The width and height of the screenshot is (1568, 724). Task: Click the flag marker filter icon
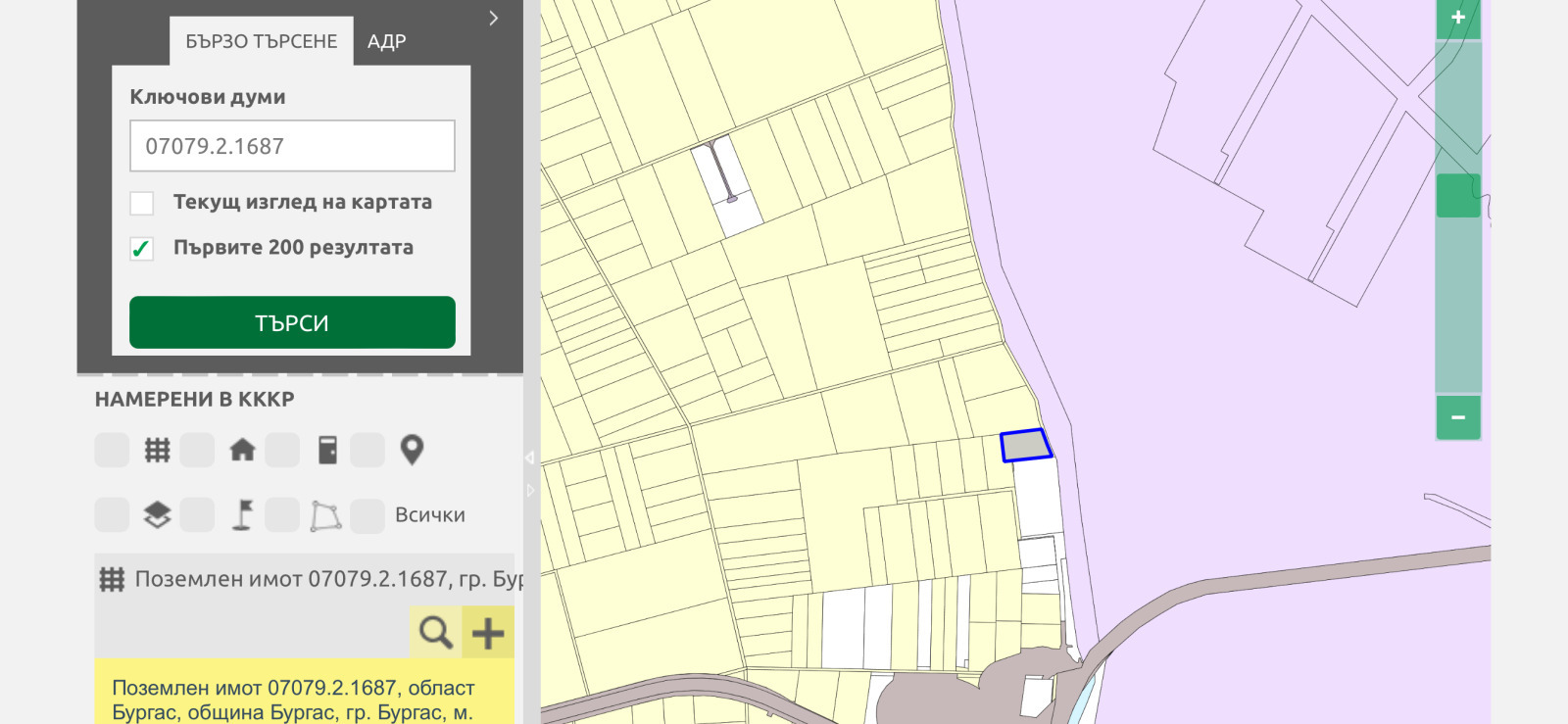242,514
